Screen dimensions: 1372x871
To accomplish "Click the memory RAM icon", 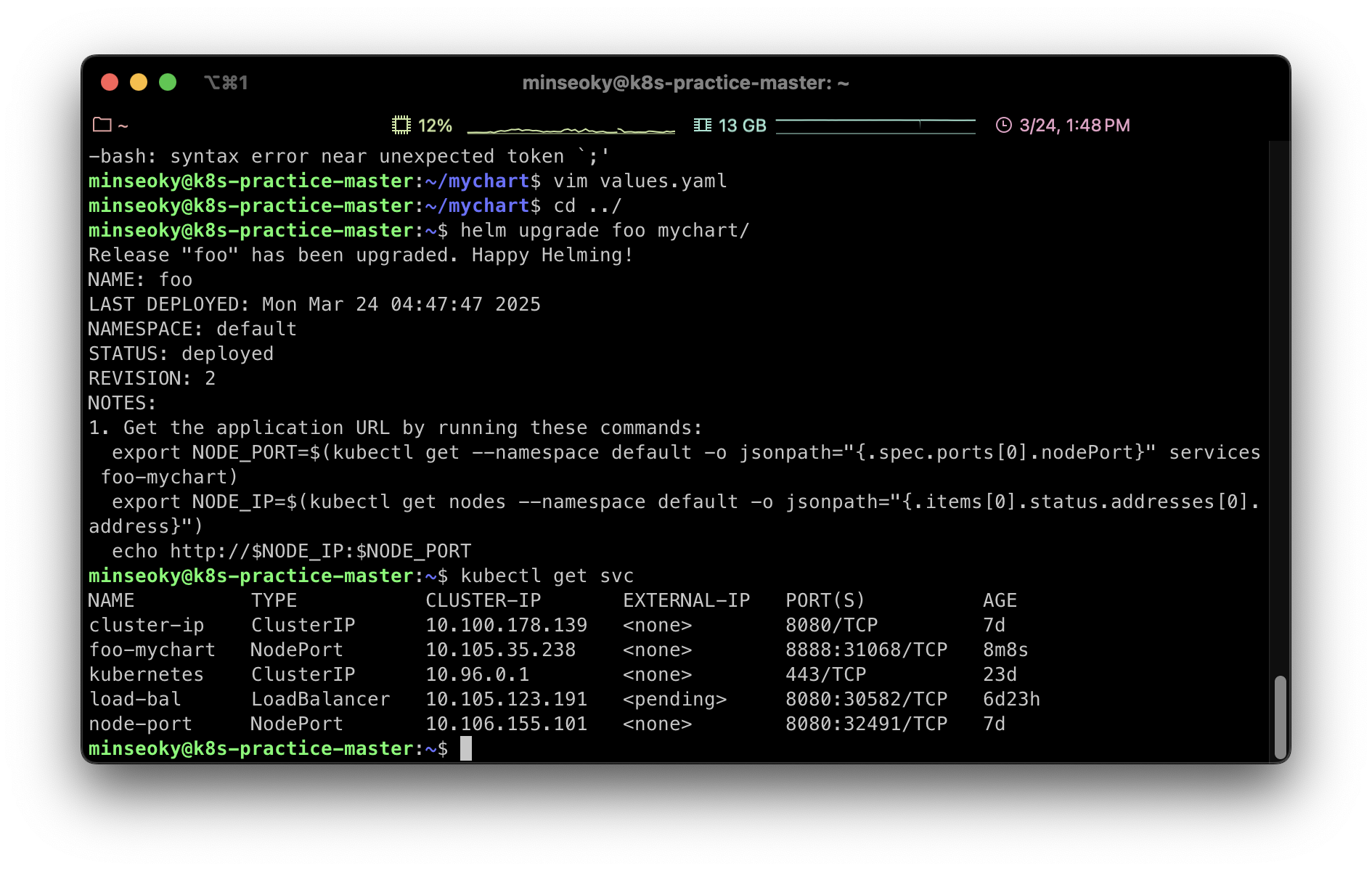I will click(702, 125).
